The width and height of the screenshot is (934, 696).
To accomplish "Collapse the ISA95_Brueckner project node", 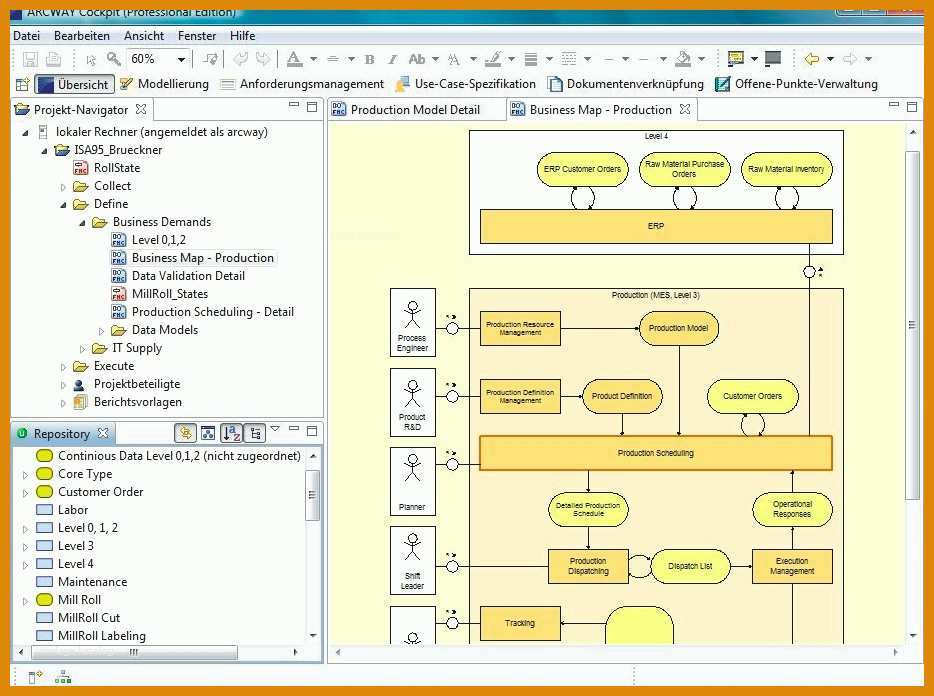I will (44, 151).
